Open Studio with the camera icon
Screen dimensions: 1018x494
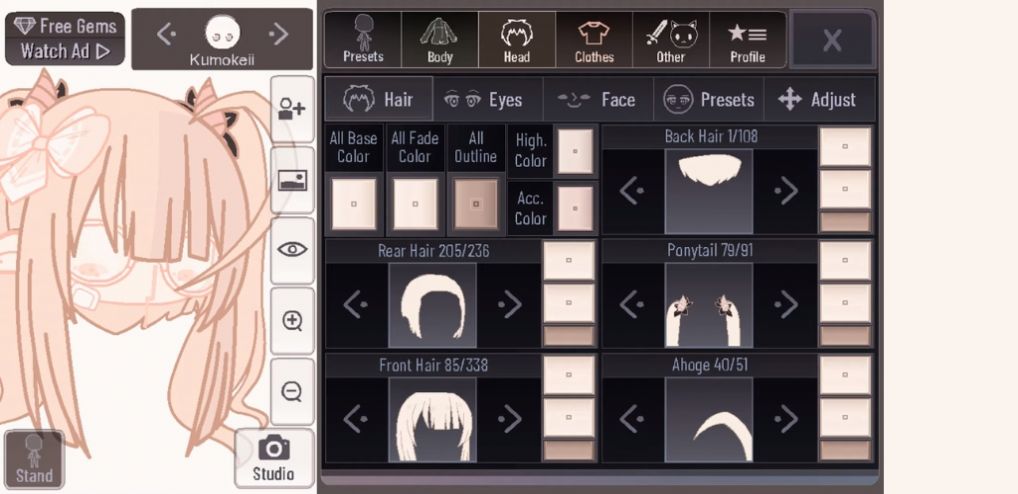tap(273, 458)
